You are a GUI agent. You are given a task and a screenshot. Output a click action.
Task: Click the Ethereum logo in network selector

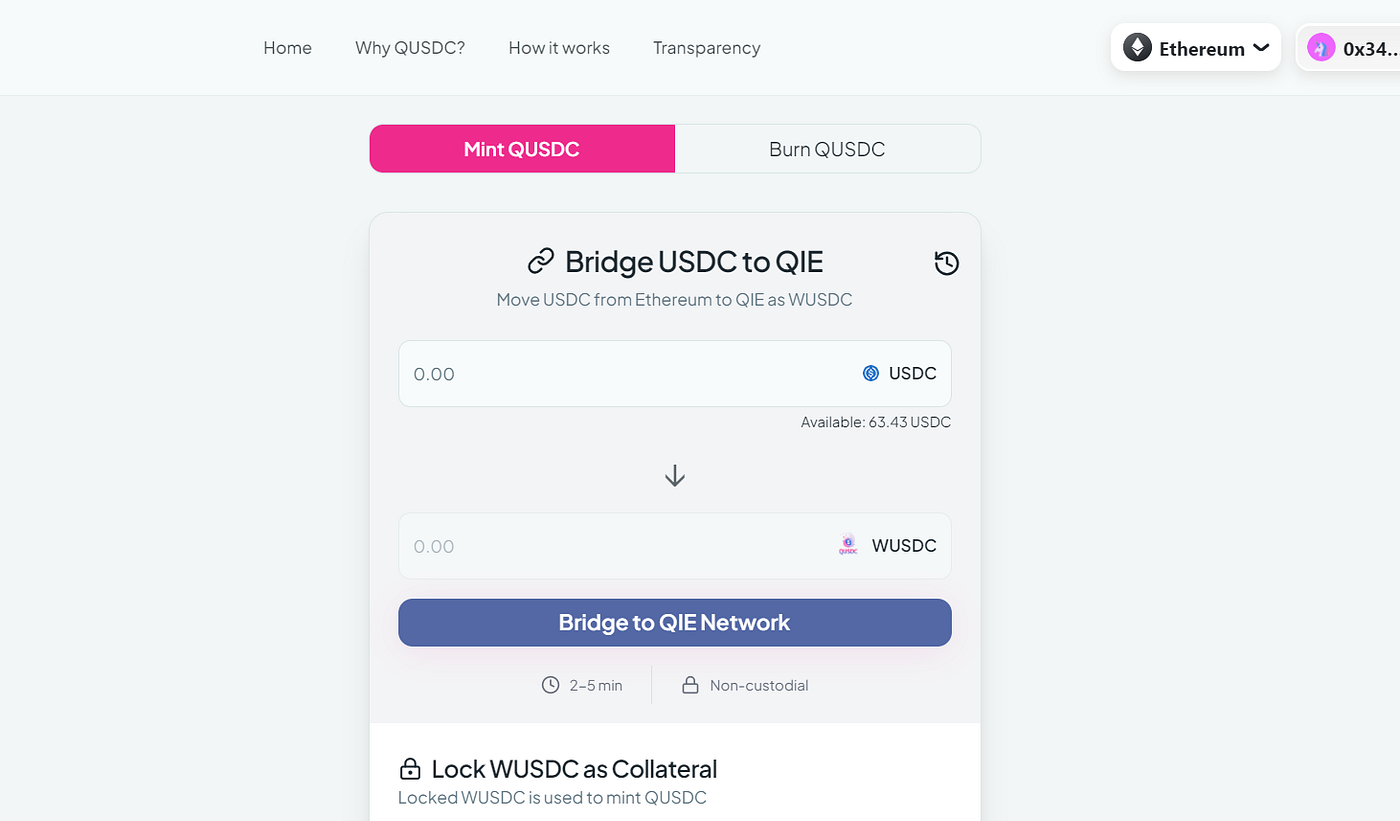(1137, 48)
